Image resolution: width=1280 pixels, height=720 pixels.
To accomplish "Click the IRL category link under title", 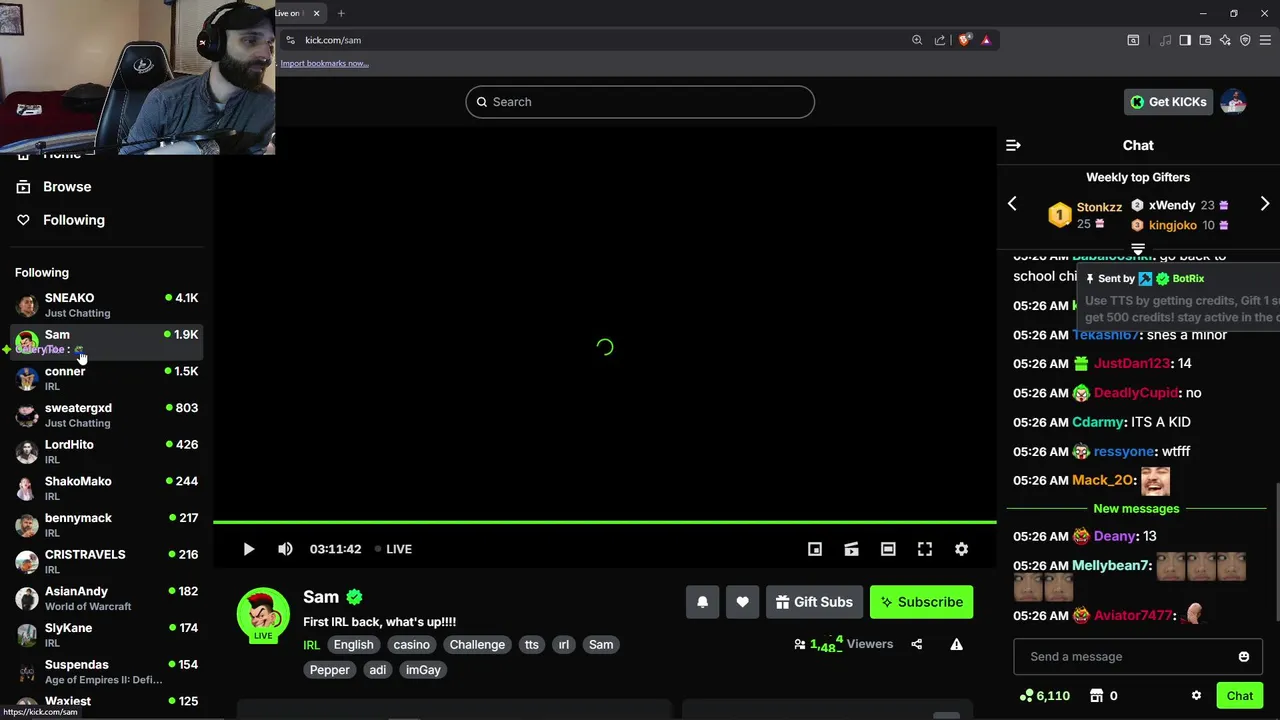I will pos(312,645).
